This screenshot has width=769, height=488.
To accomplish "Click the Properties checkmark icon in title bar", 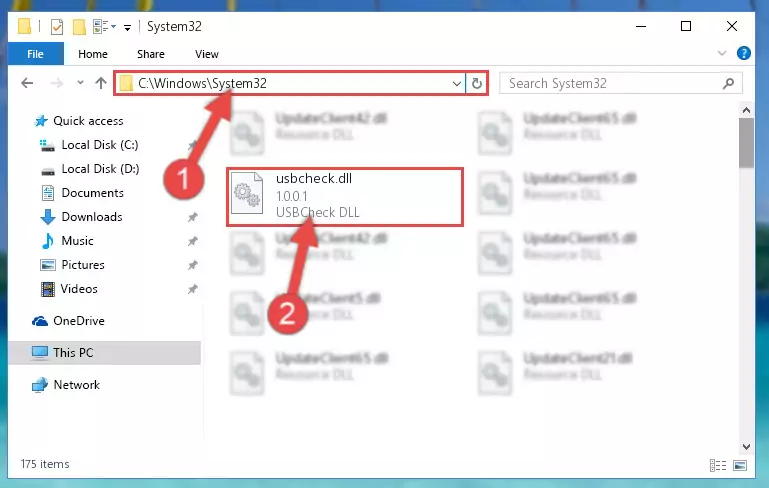I will point(57,26).
